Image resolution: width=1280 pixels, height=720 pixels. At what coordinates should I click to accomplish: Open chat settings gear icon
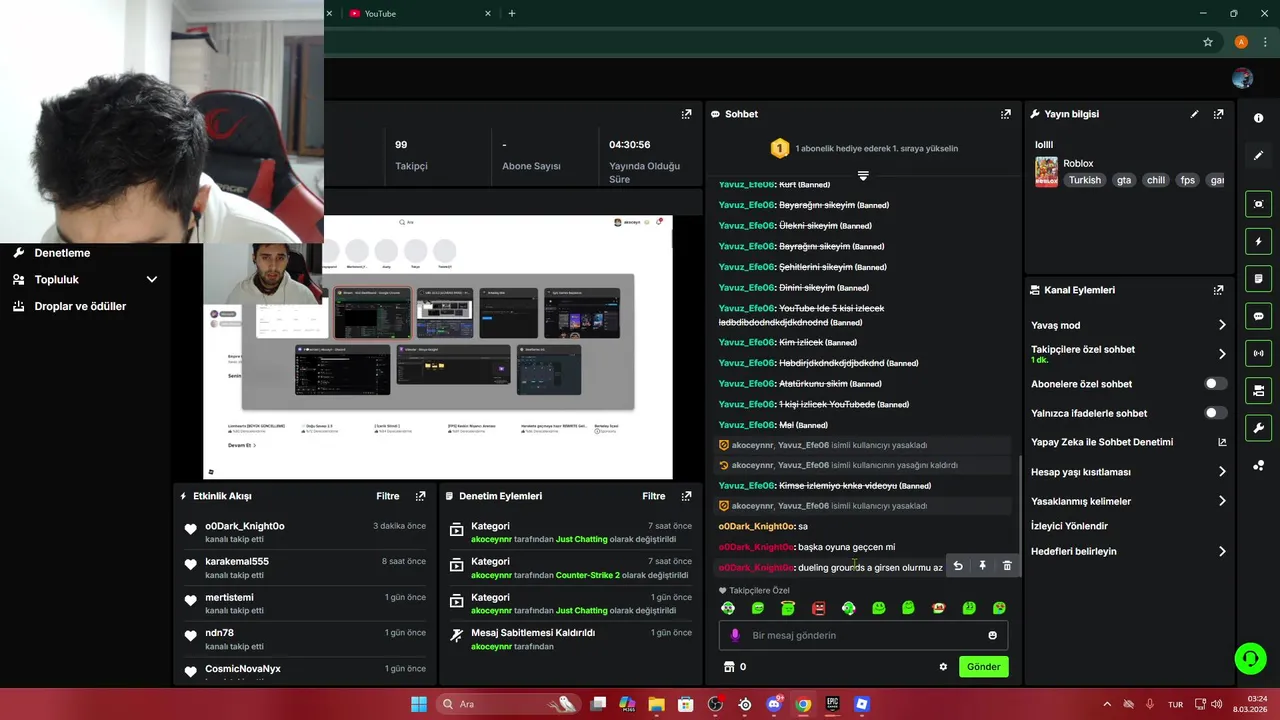943,667
